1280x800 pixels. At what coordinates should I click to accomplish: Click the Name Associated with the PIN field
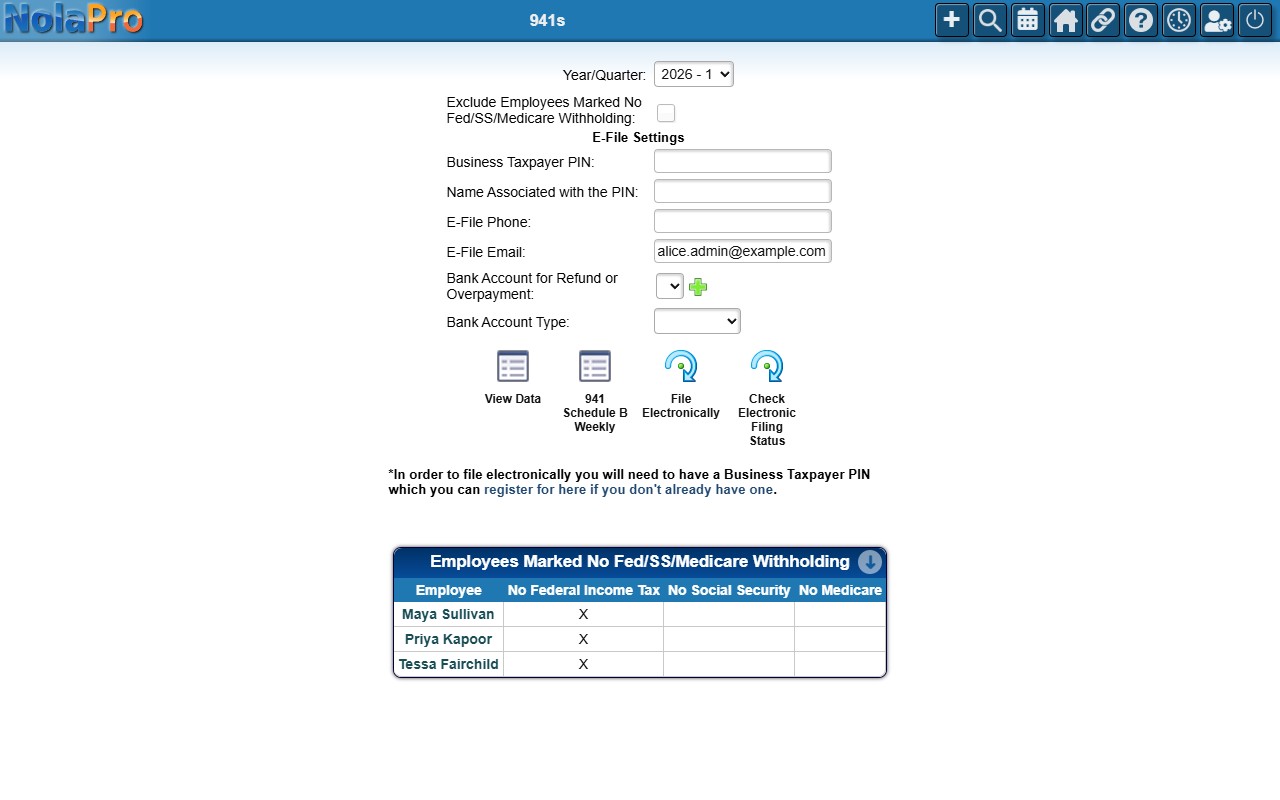coord(743,191)
